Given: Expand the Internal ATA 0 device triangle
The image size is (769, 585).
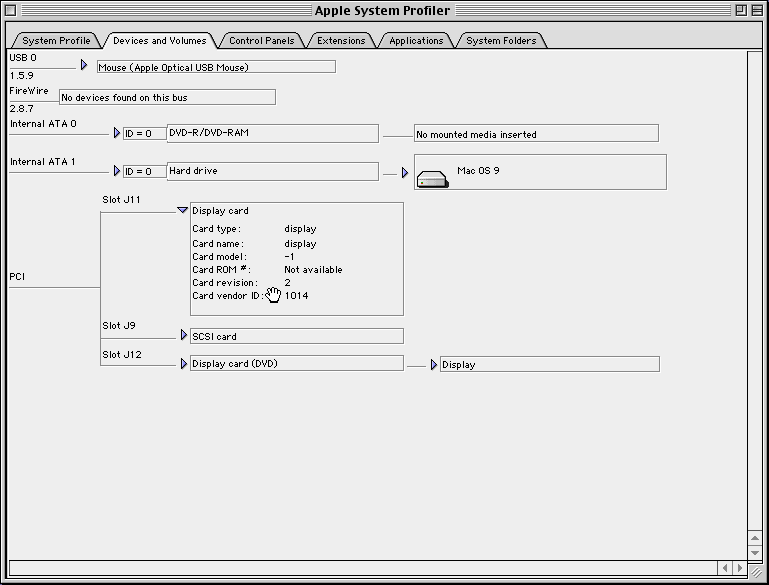Looking at the screenshot, I should tap(117, 133).
